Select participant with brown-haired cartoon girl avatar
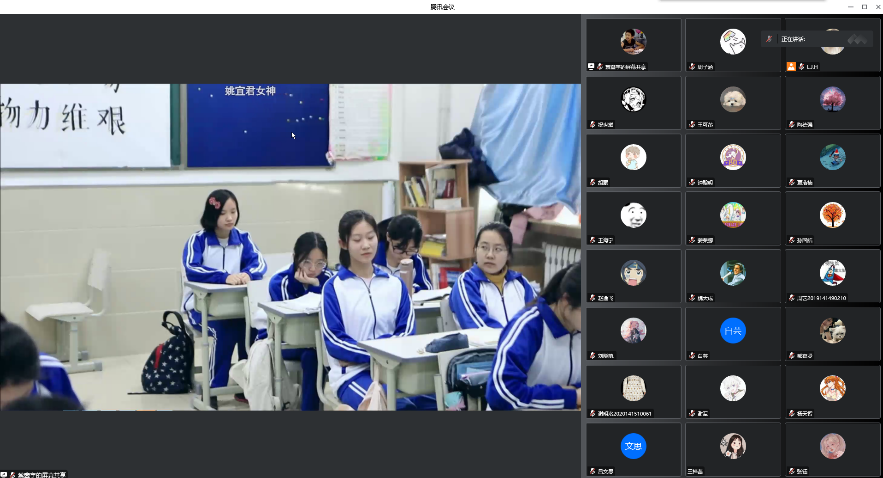The width and height of the screenshot is (883, 478). pyautogui.click(x=733, y=450)
